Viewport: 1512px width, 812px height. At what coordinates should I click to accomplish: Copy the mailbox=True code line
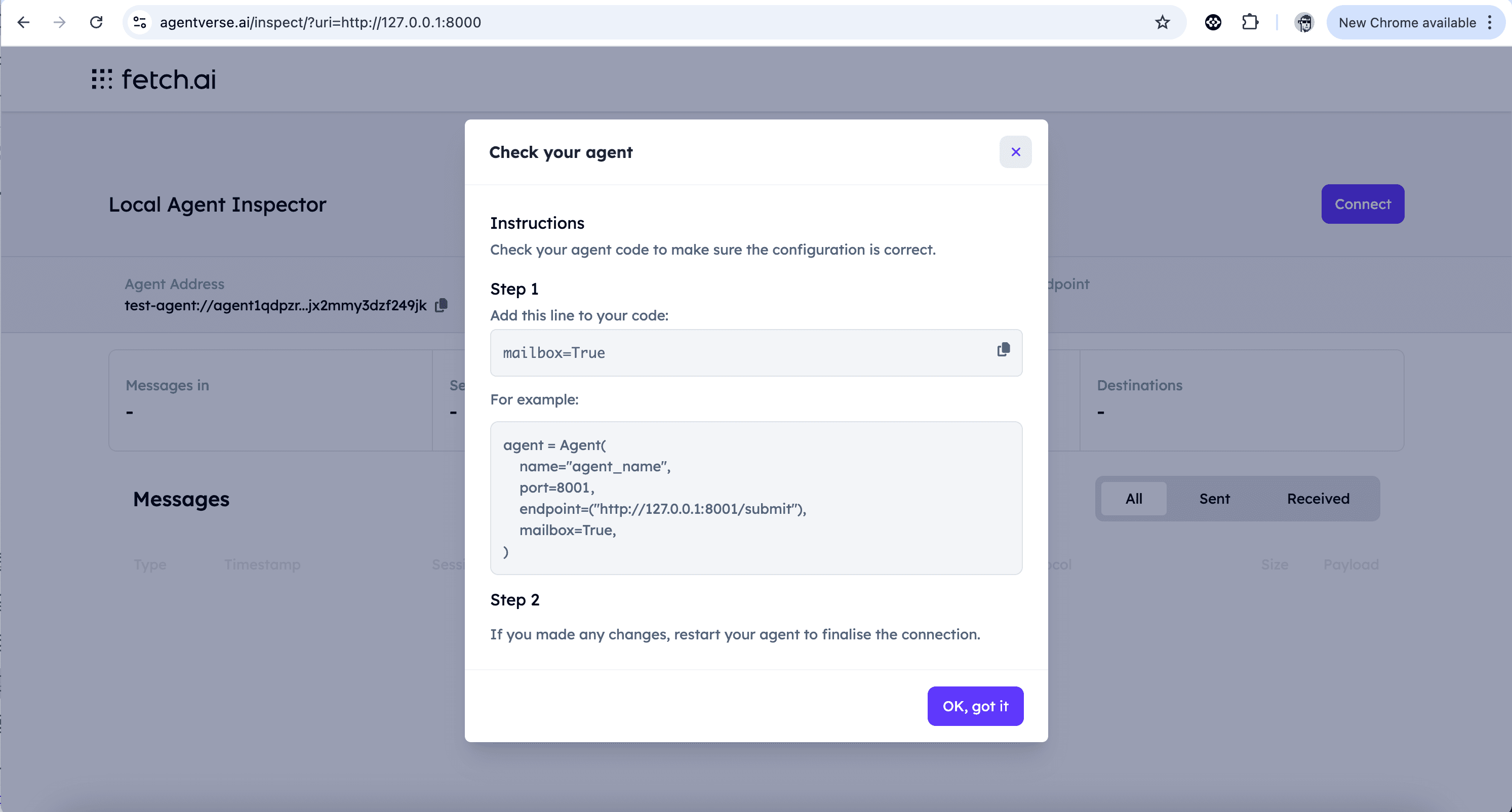click(x=1003, y=350)
